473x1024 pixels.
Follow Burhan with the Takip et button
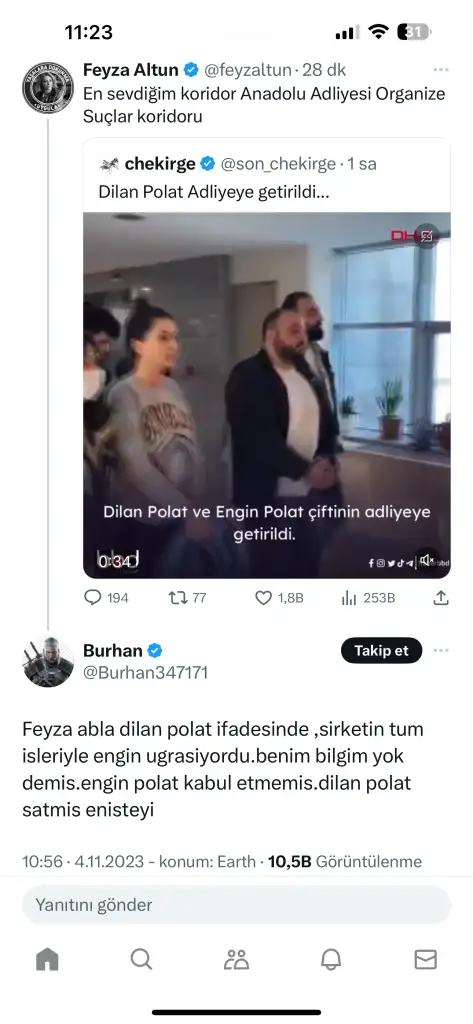pos(382,650)
